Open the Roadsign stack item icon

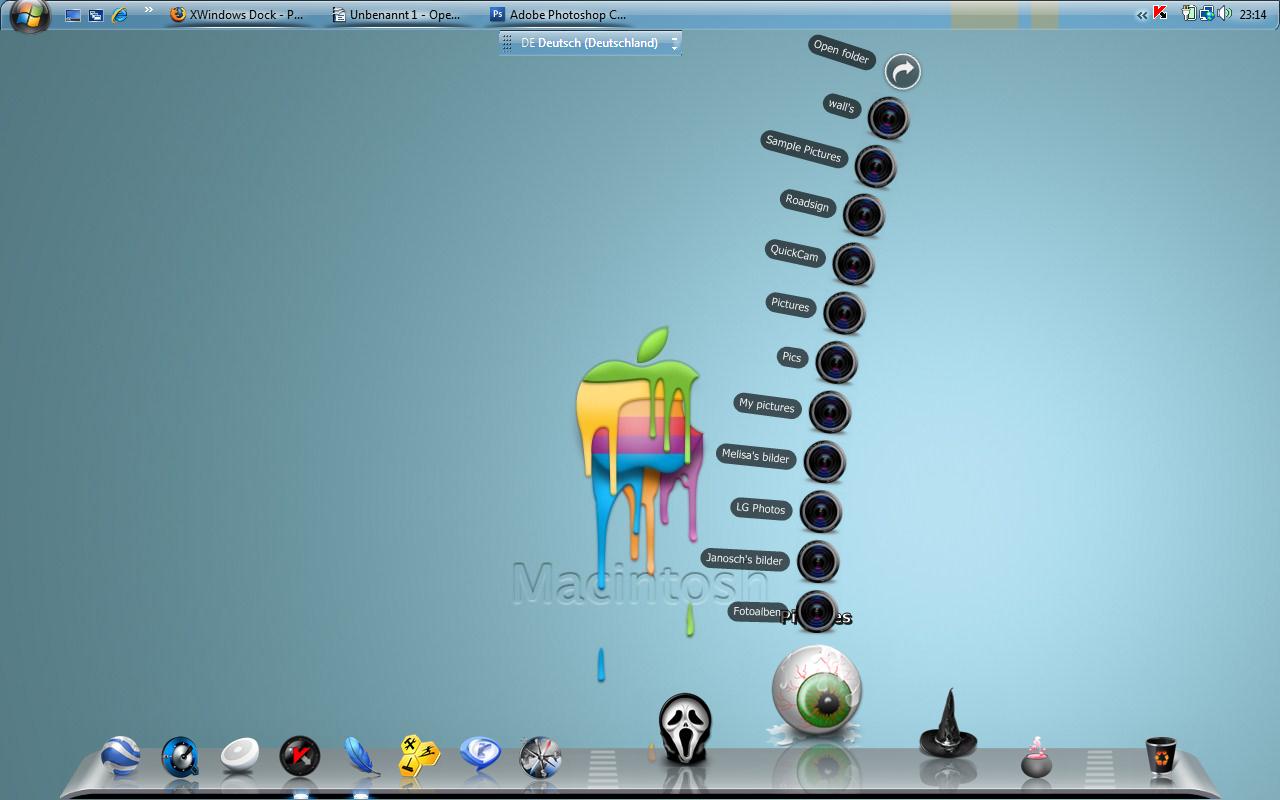click(864, 215)
